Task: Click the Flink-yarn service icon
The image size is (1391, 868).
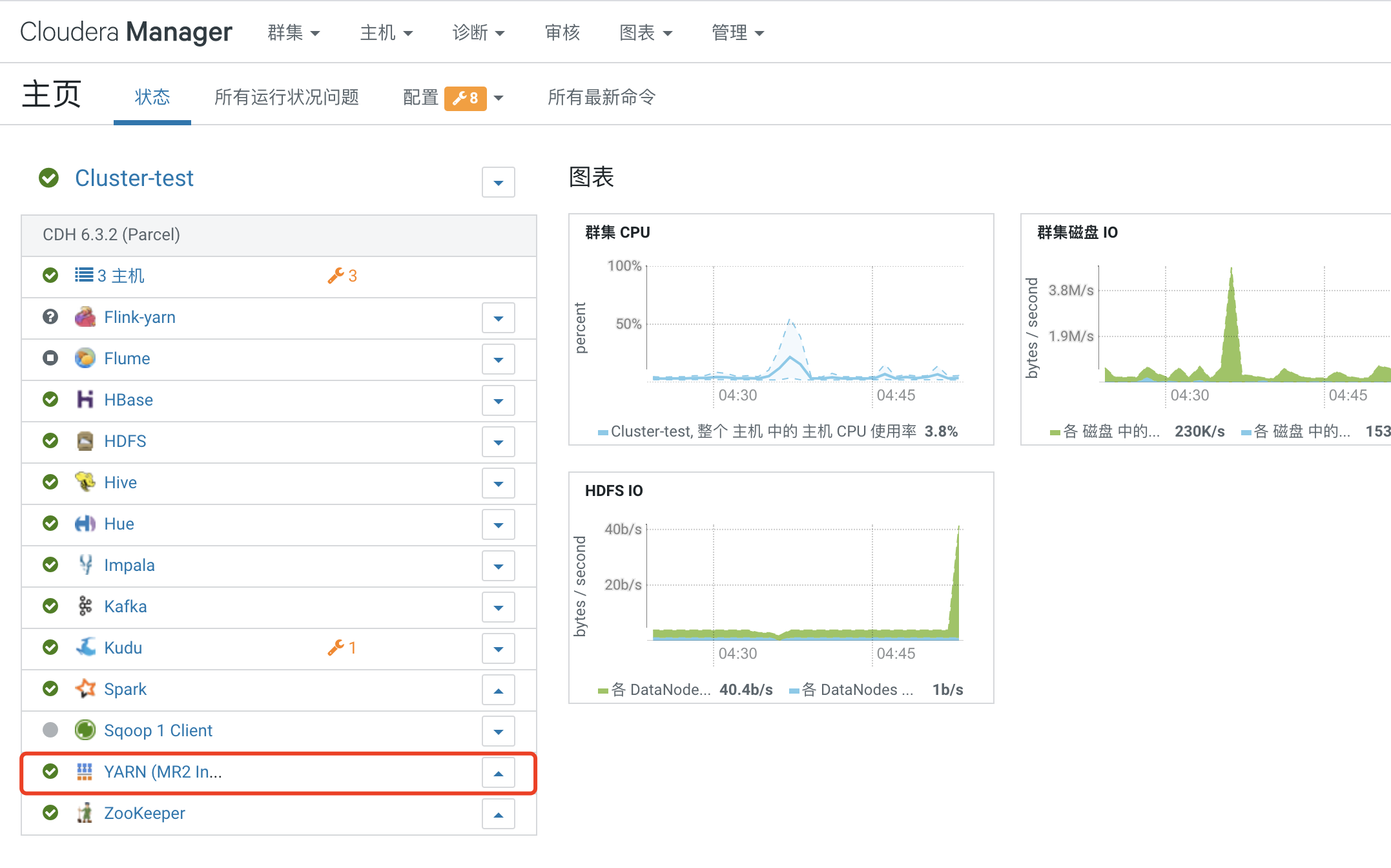Action: (x=85, y=317)
